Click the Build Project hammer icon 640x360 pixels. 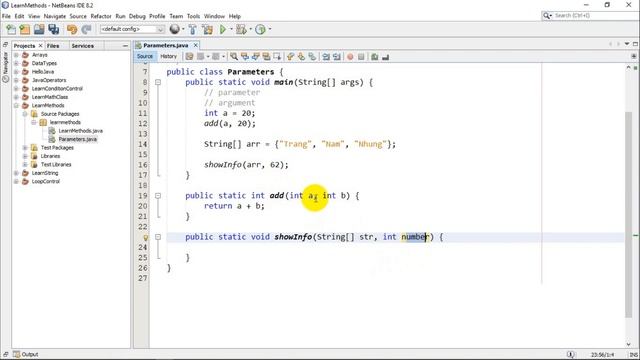[x=193, y=29]
